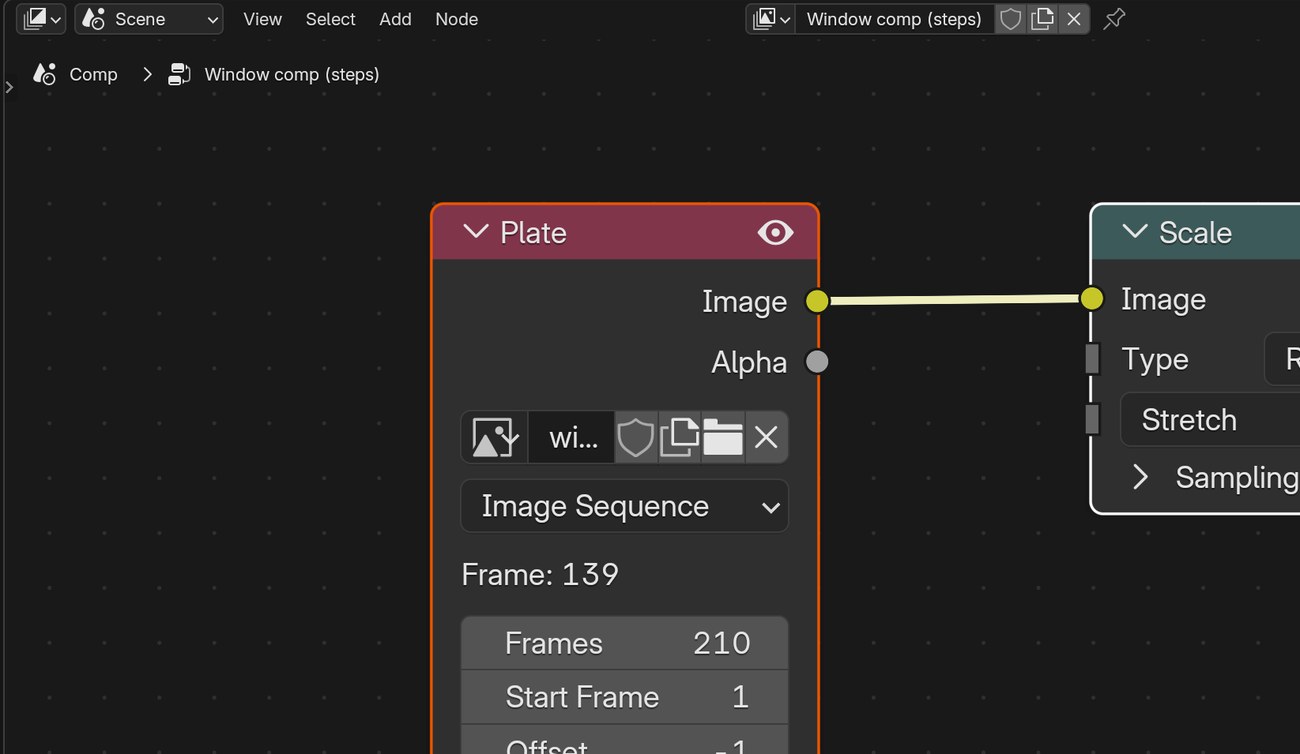Open the Scale Type dropdown
This screenshot has height=754, width=1300.
[x=1282, y=359]
